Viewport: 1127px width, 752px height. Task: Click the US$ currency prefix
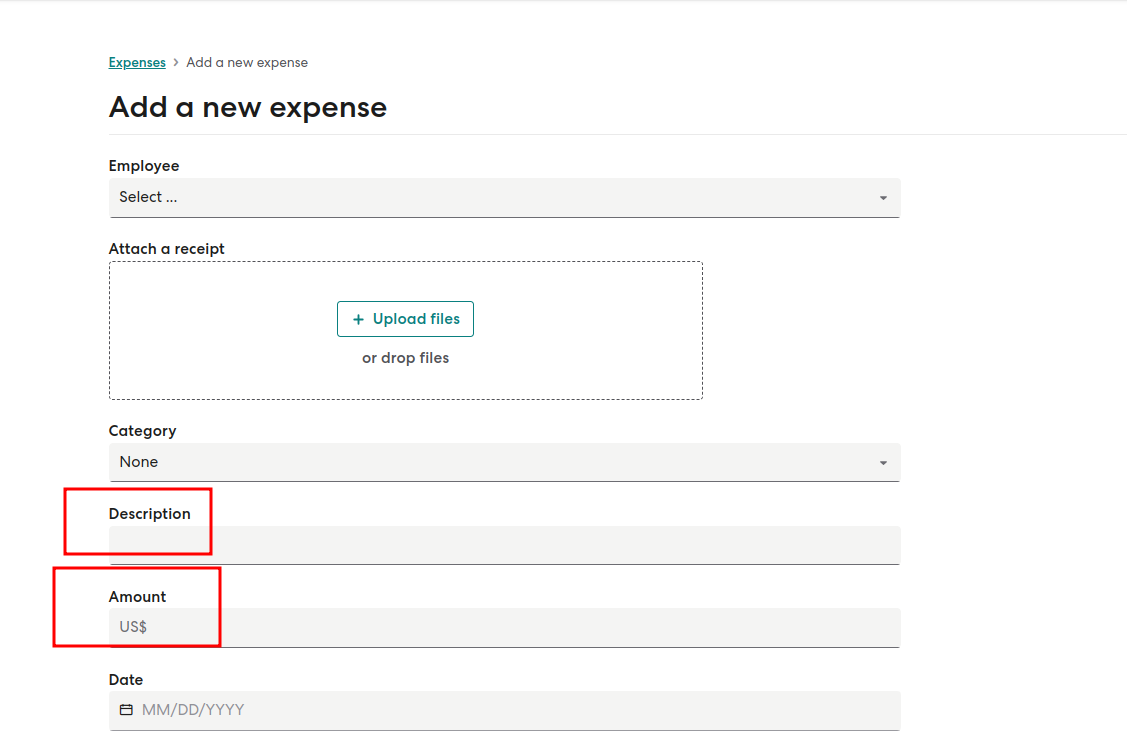[x=133, y=627]
